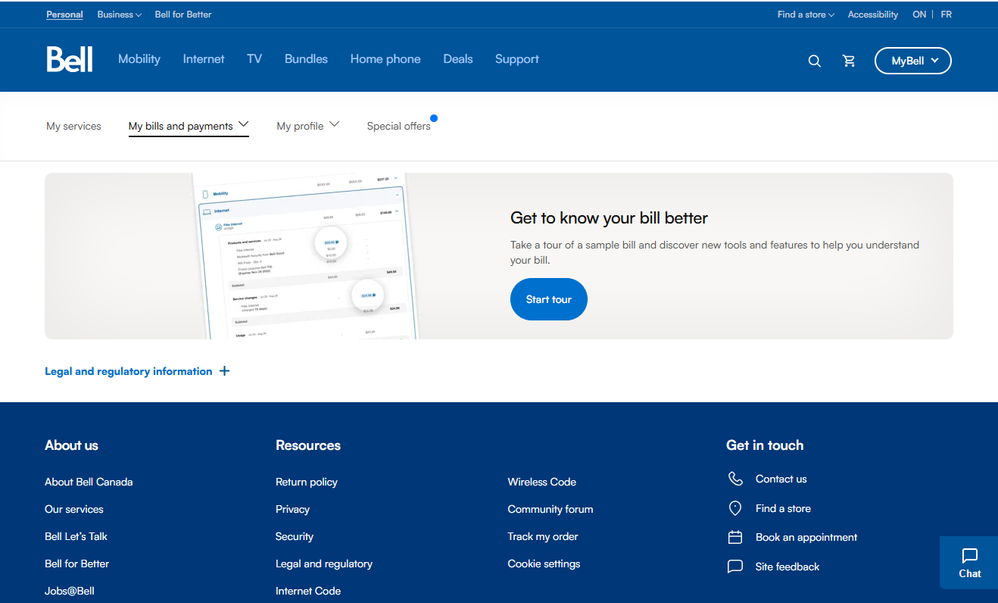Open About Bell Canada link
Image resolution: width=998 pixels, height=603 pixels.
[88, 482]
